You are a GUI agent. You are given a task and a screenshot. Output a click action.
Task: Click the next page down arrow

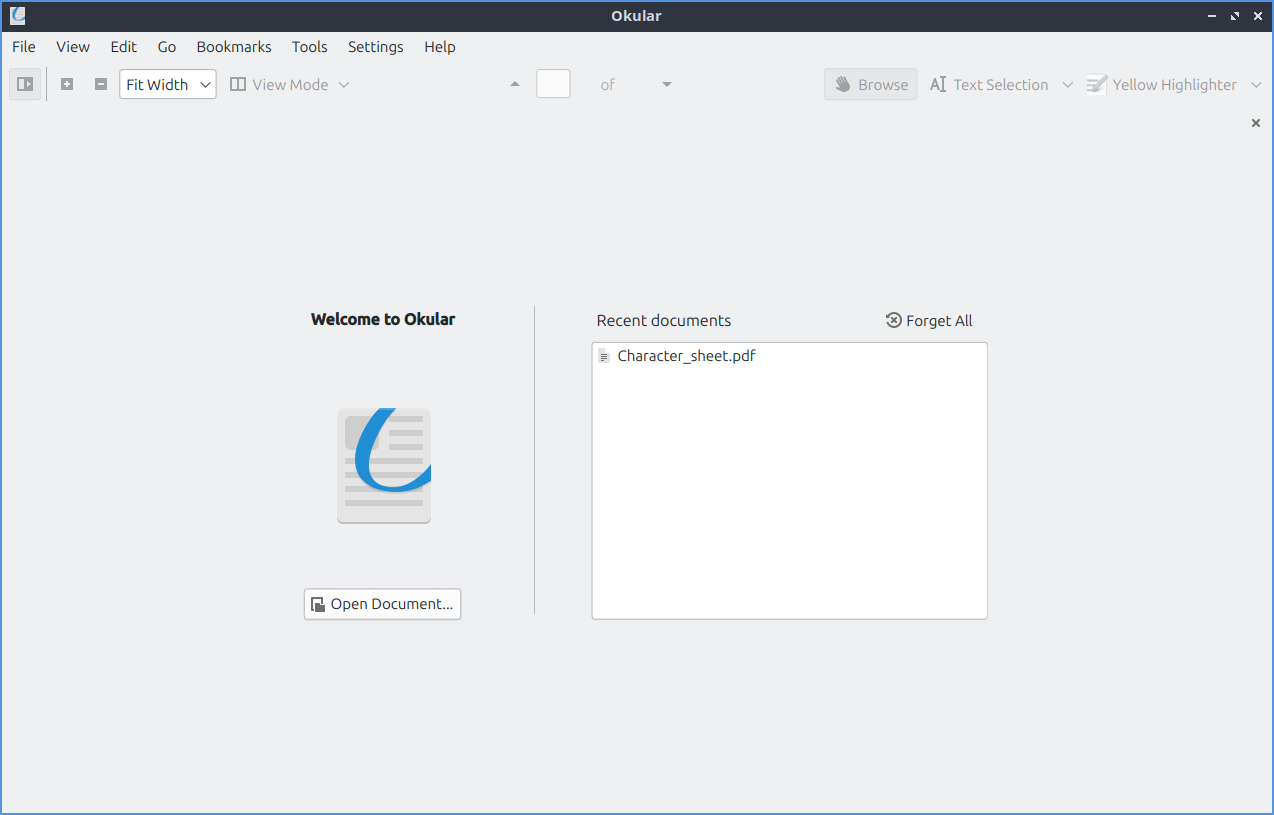point(667,85)
